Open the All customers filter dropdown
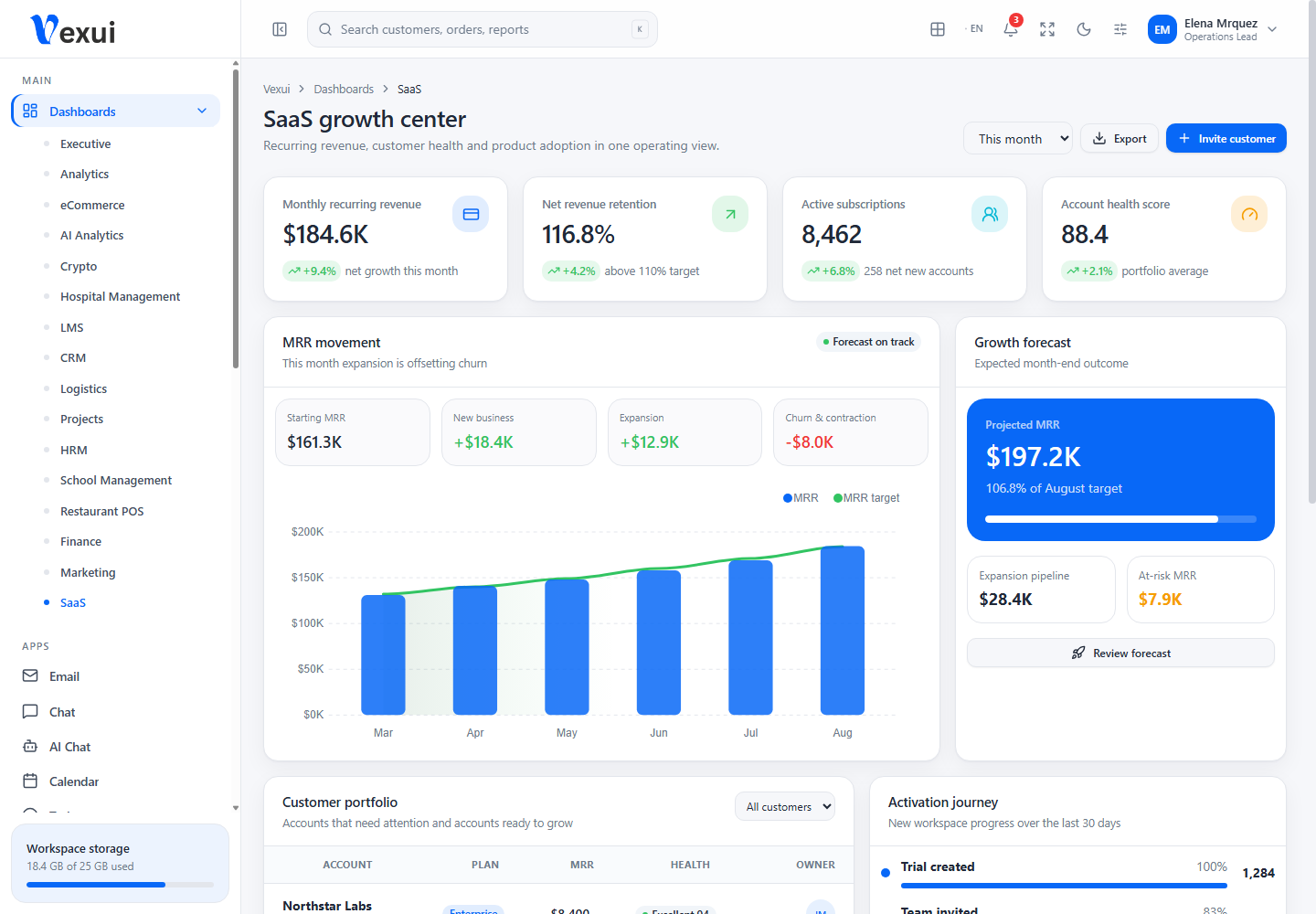Viewport: 1316px width, 914px height. point(785,806)
